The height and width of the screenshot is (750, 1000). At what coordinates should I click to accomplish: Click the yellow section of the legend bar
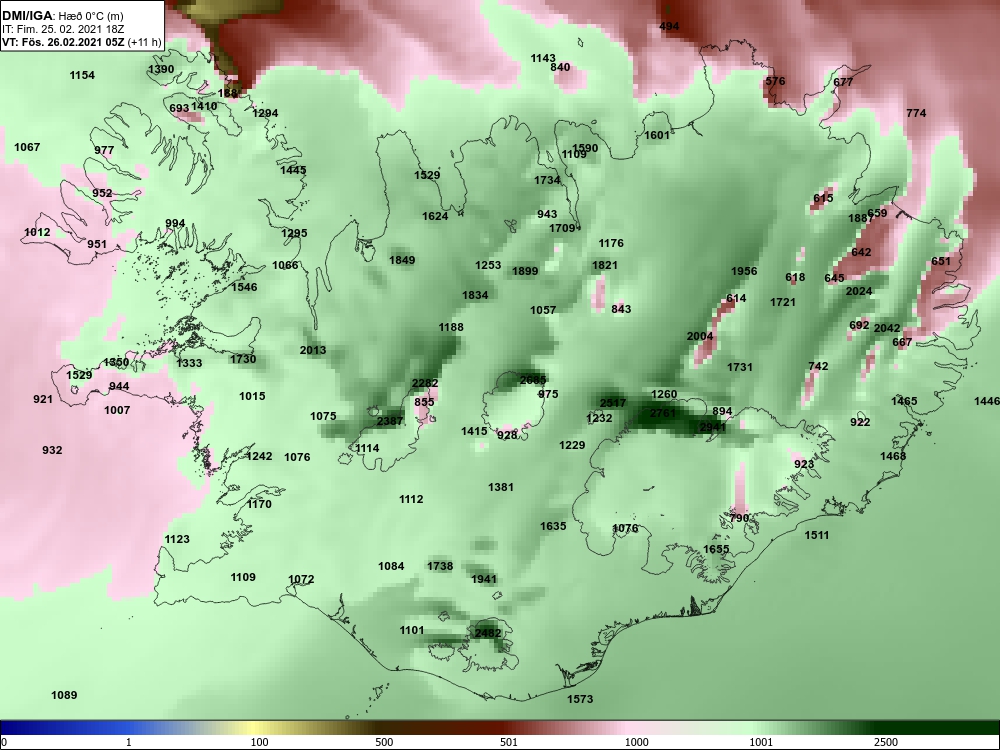[x=252, y=728]
